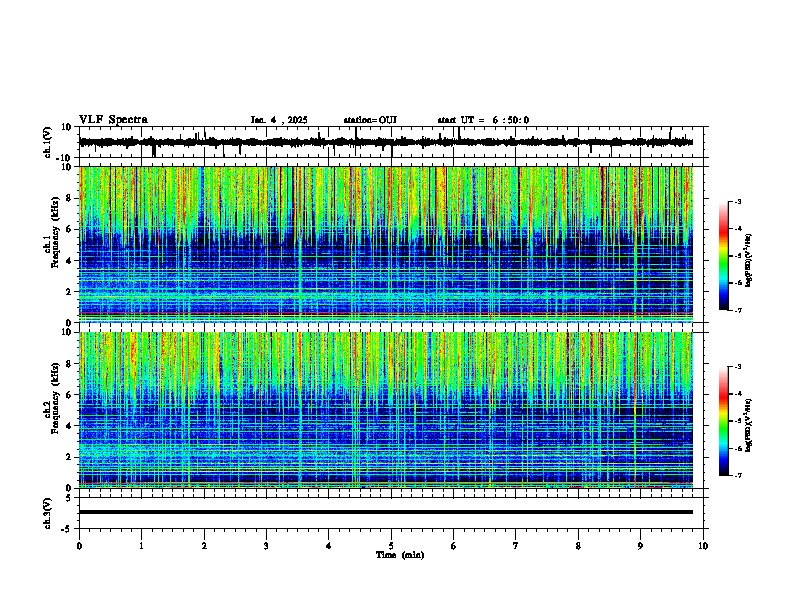Click the ch.3(V) axis label

[48, 513]
